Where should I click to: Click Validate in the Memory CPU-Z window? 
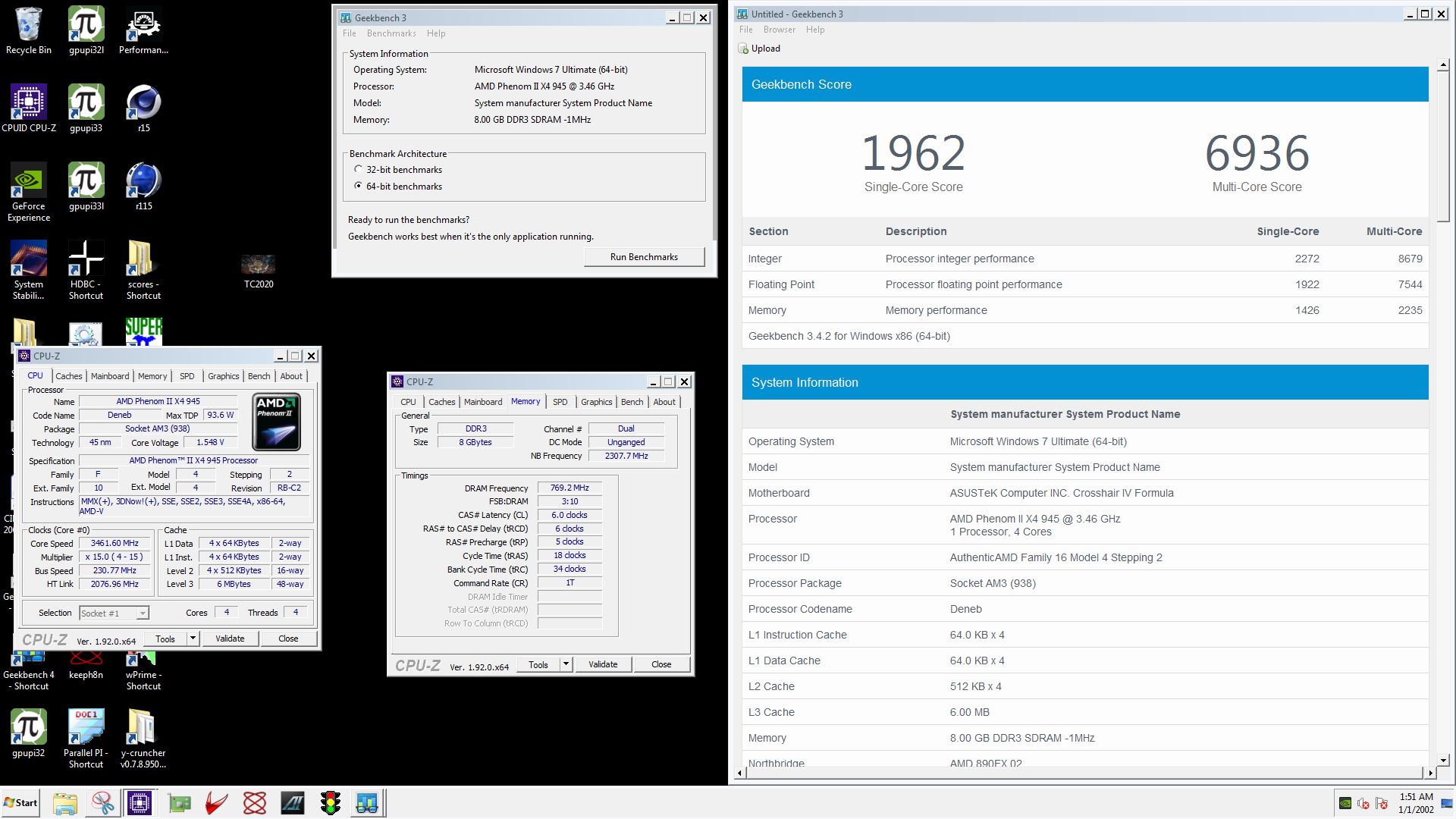tap(603, 664)
